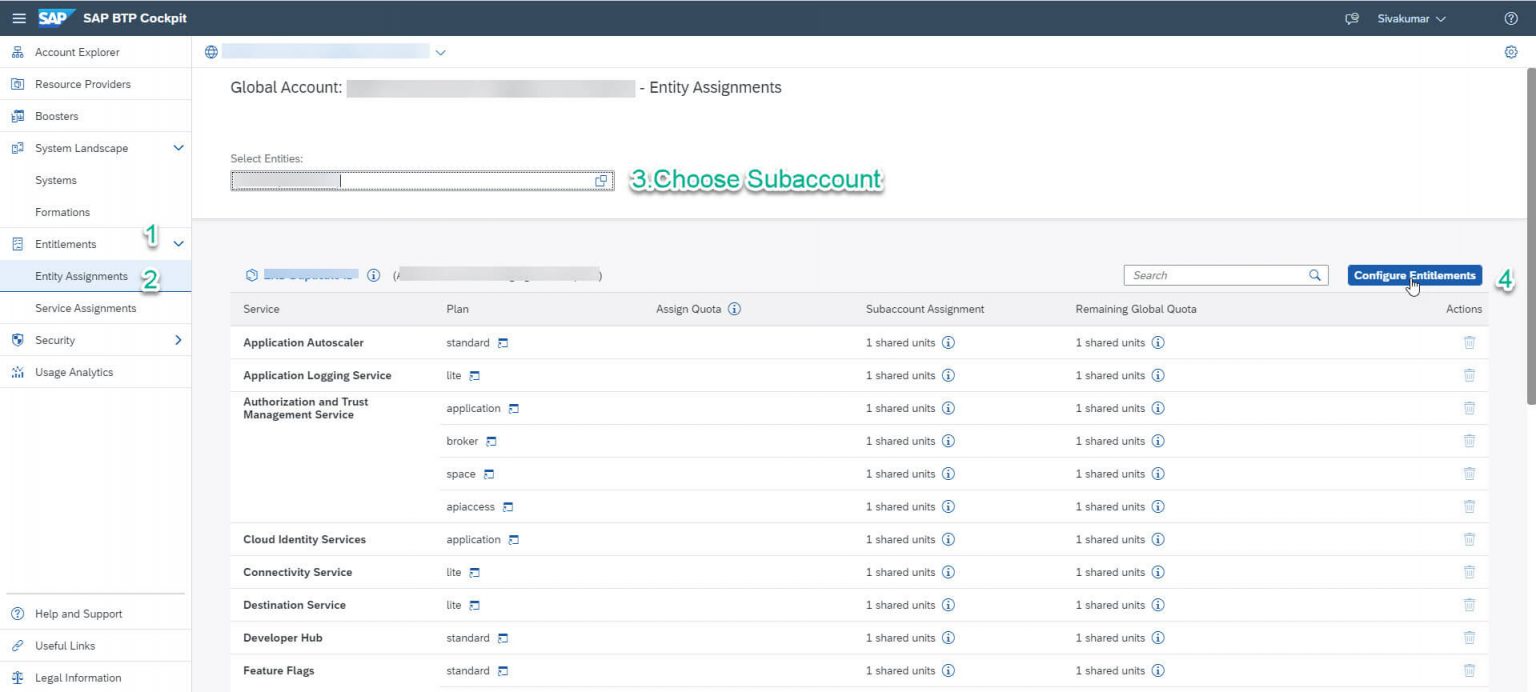Image resolution: width=1536 pixels, height=692 pixels.
Task: Open Usage Analytics from the sidebar
Action: click(72, 371)
